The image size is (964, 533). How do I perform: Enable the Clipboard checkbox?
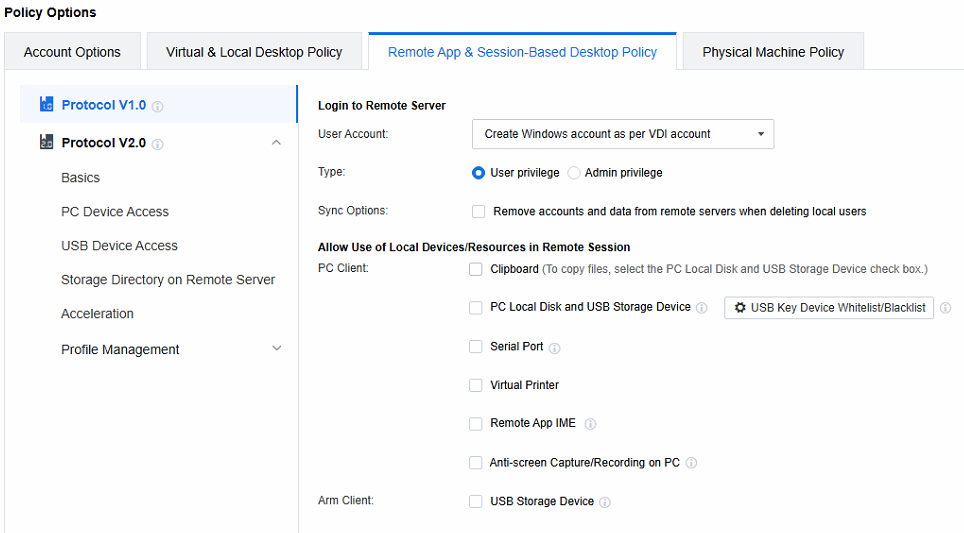pos(476,269)
